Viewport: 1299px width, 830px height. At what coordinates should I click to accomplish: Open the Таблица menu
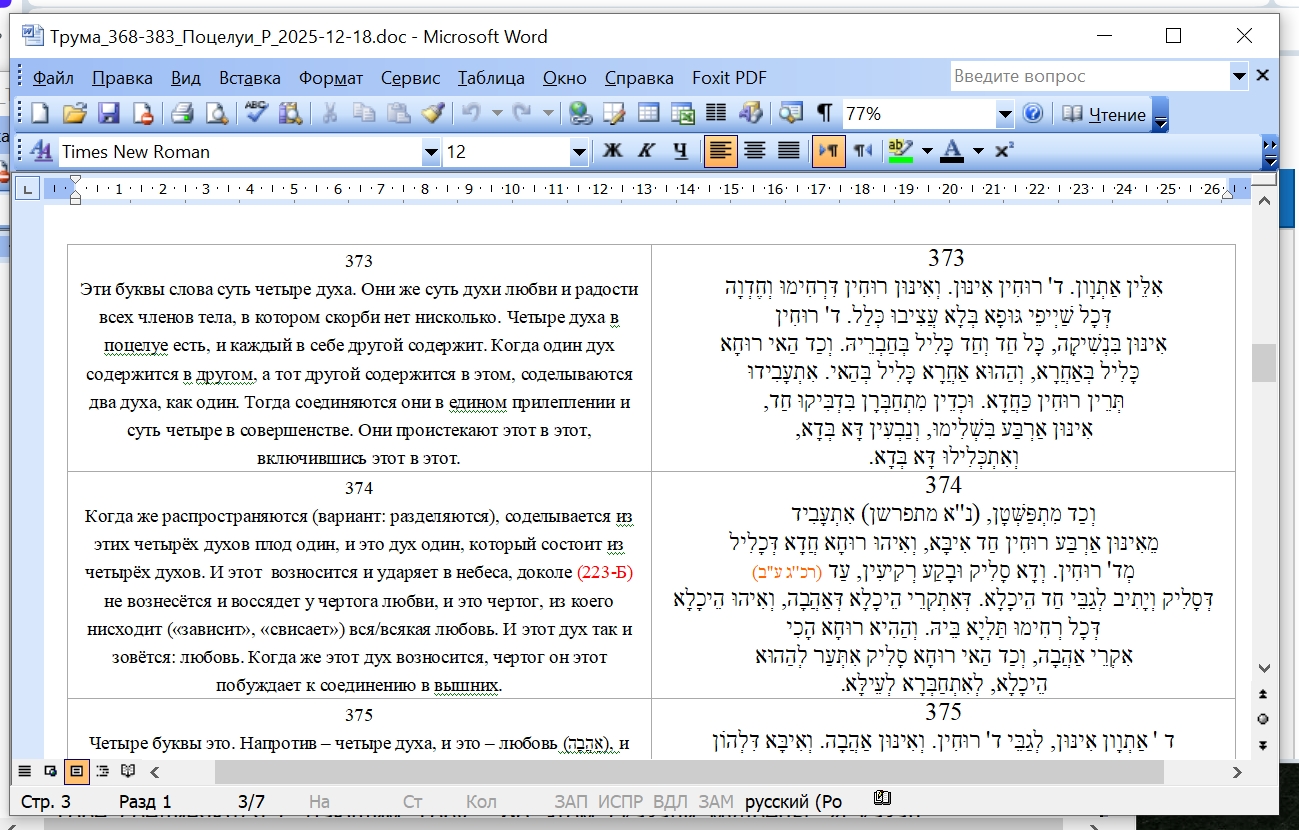[x=491, y=77]
